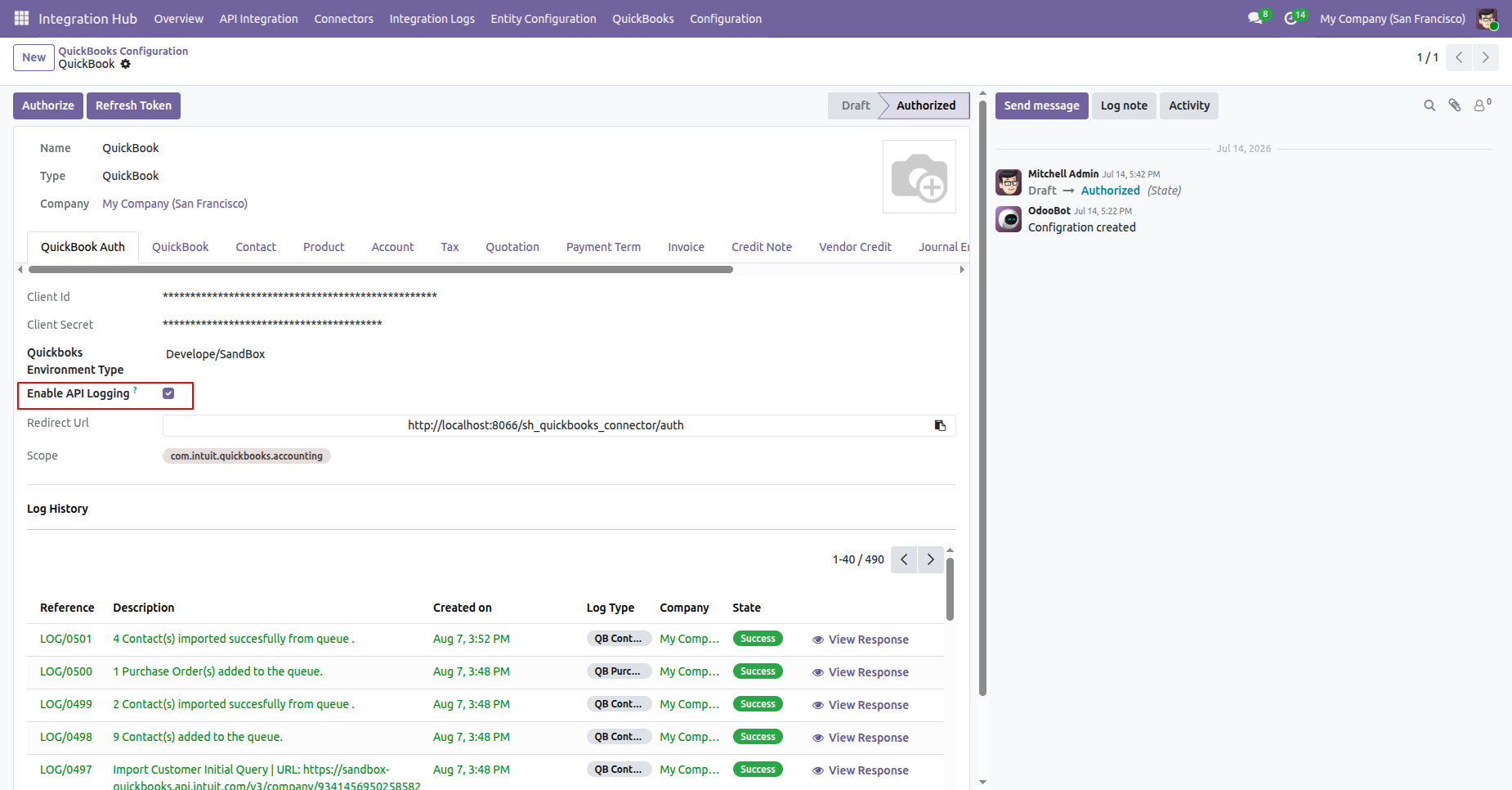
Task: Open My Company (San Francisco) link
Action: (x=175, y=204)
